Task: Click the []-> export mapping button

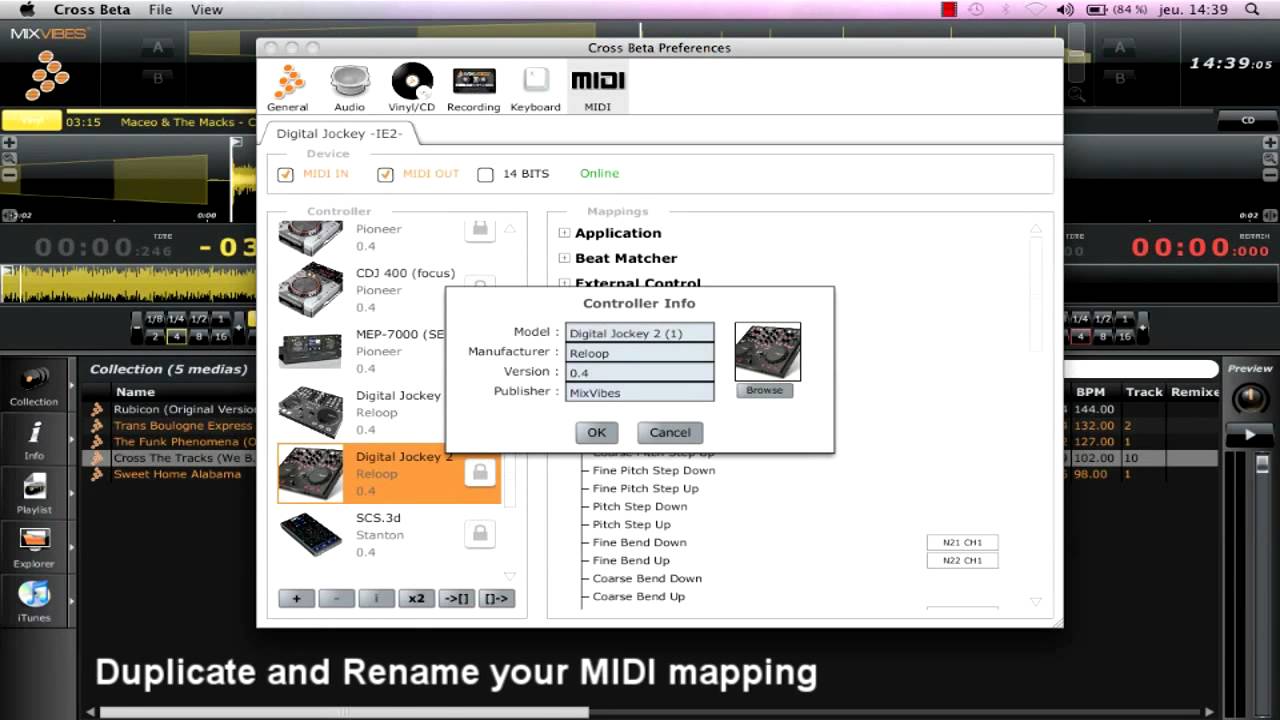Action: point(496,598)
